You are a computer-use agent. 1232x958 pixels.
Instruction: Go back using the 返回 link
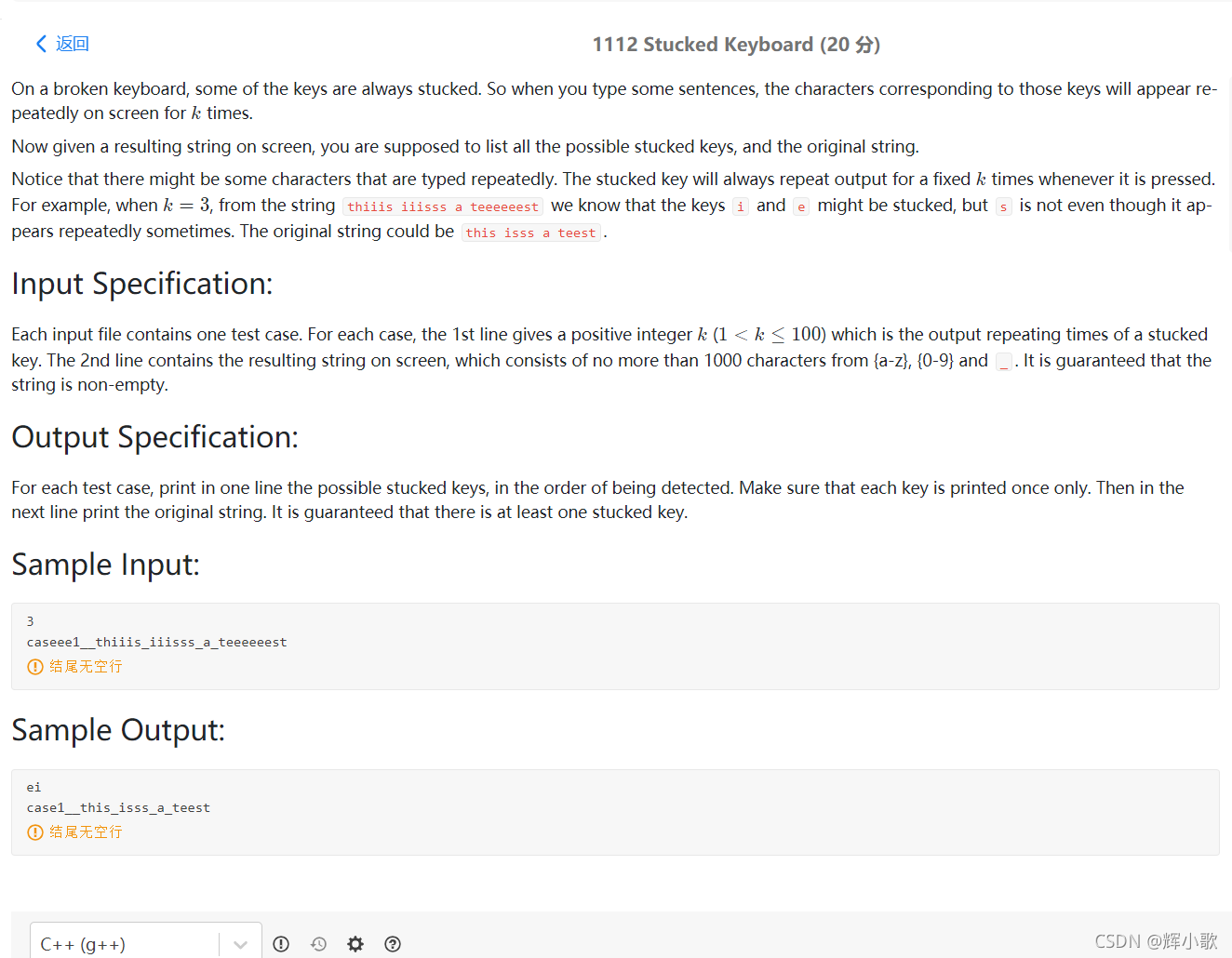click(x=62, y=44)
